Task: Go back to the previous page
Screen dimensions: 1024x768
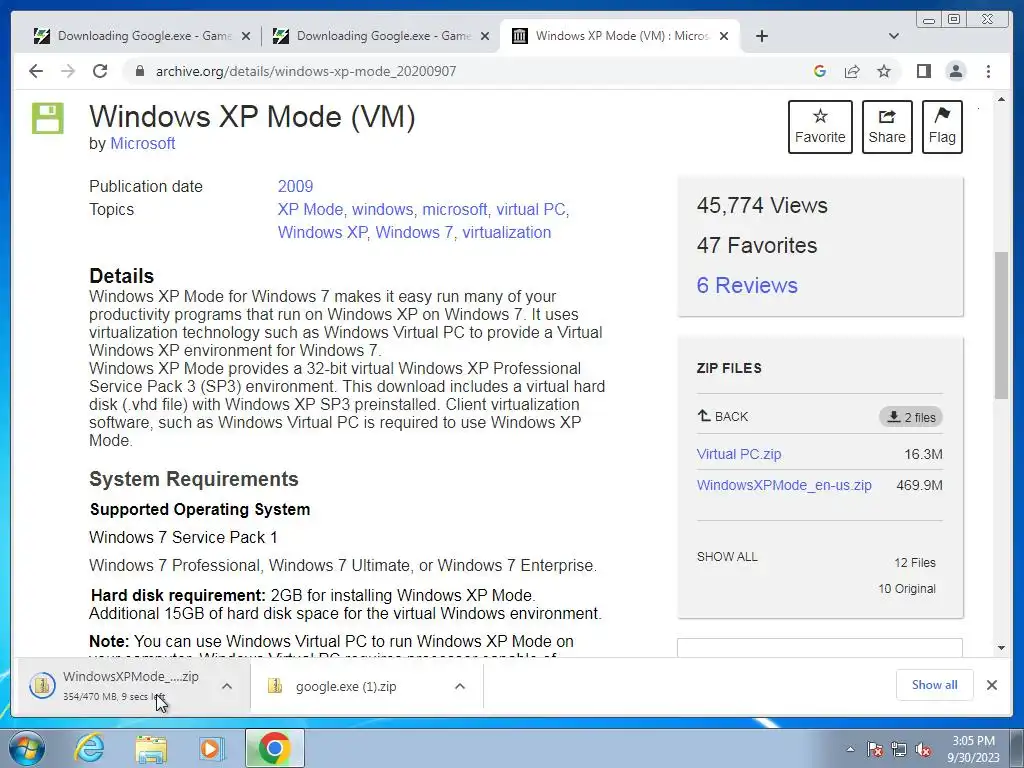Action: (36, 71)
